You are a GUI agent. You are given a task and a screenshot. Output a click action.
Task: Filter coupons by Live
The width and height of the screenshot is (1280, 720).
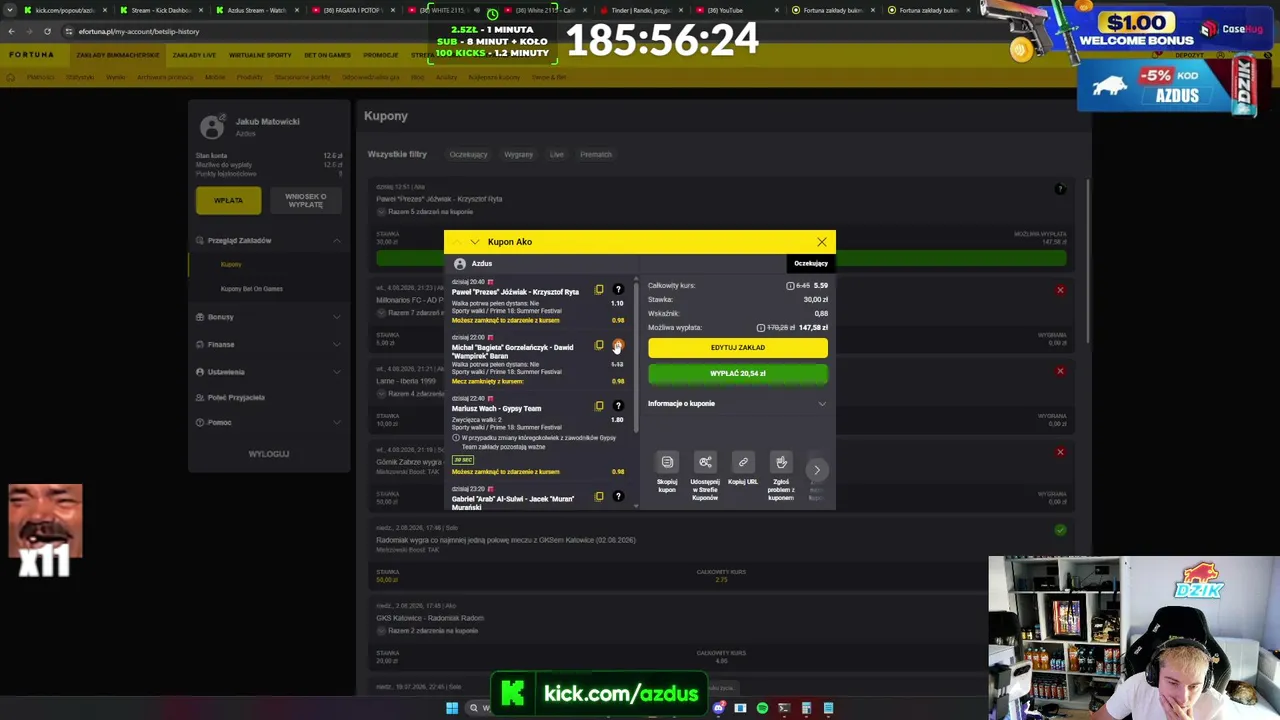[557, 155]
